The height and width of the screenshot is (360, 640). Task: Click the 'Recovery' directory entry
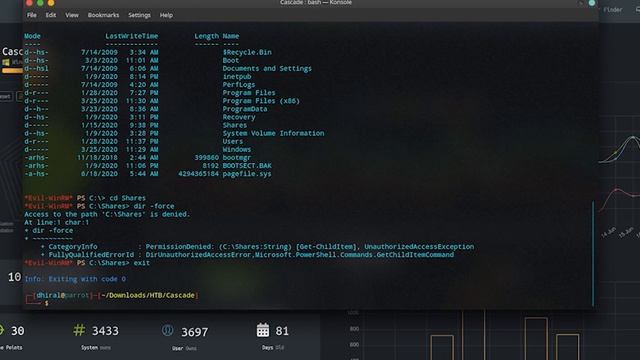(239, 117)
